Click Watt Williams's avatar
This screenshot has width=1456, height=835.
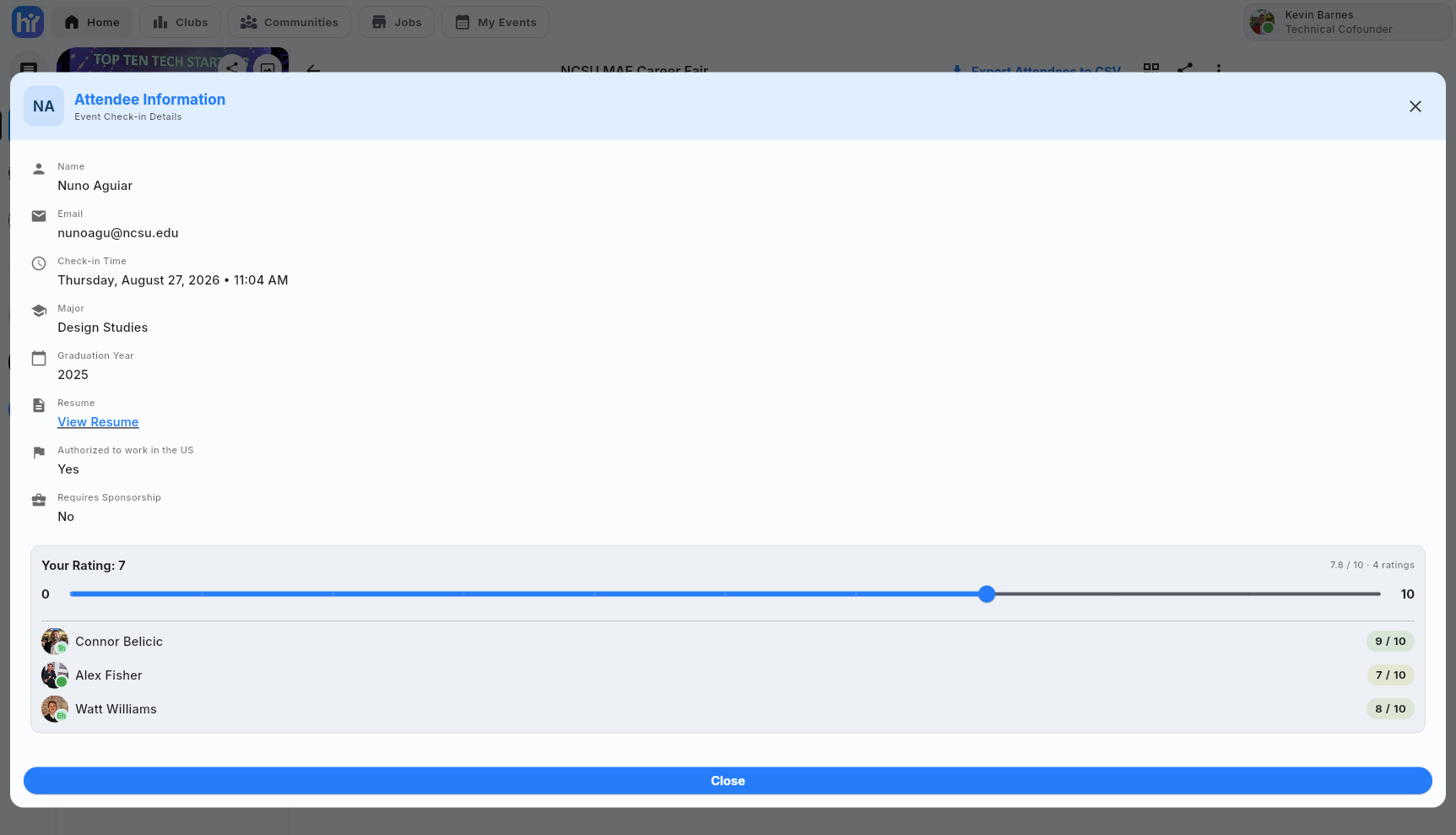click(55, 709)
